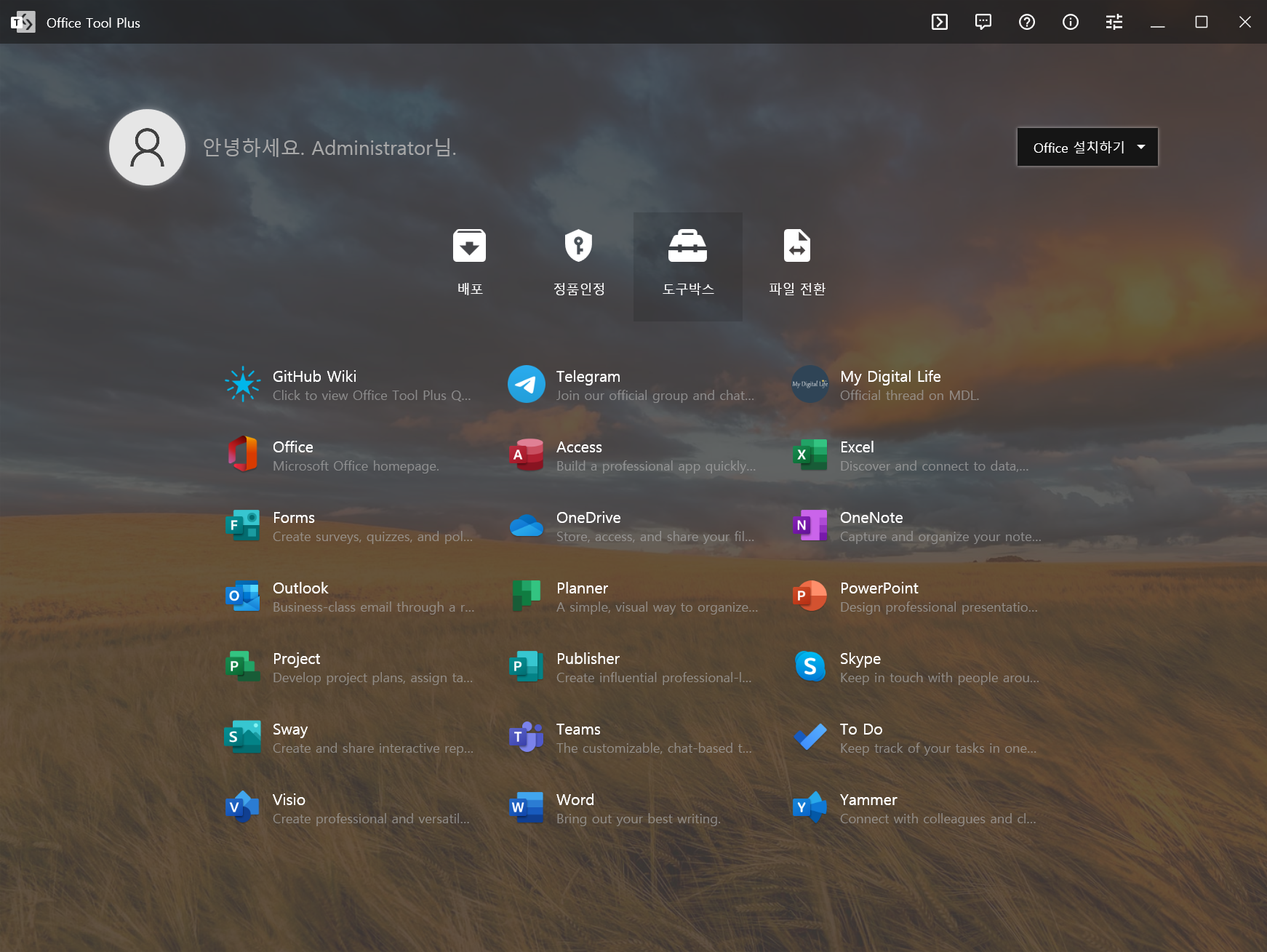The image size is (1267, 952).
Task: Click the Project icon
Action: pos(242,666)
